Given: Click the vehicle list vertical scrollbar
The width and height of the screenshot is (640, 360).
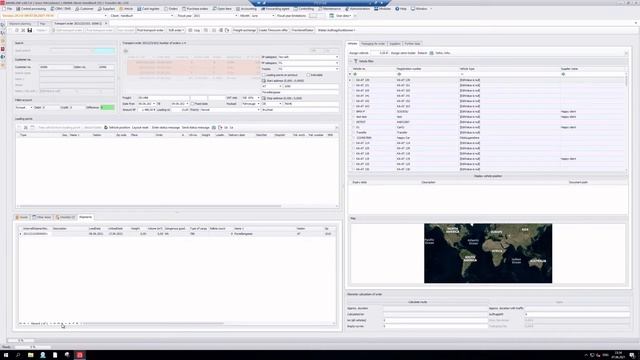Looking at the screenshot, I should click(x=627, y=80).
